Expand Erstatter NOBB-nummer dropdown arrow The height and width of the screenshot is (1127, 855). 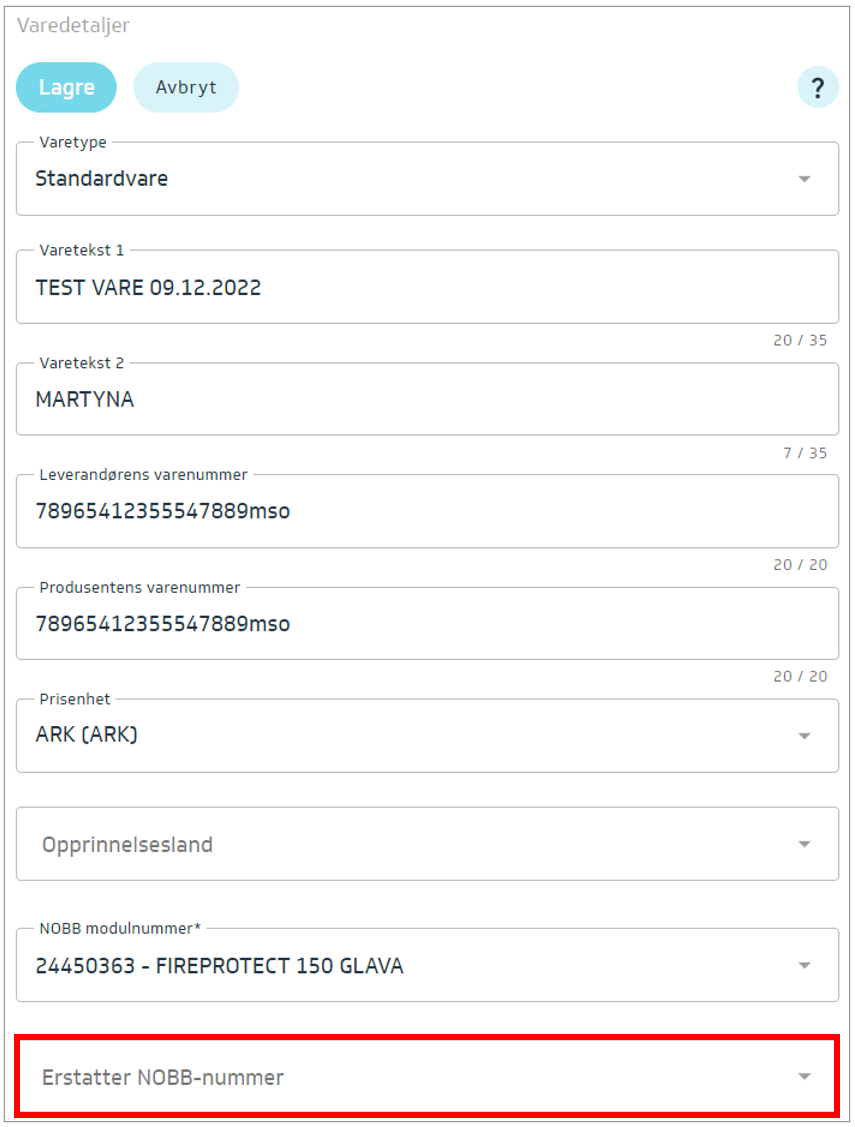(804, 1077)
